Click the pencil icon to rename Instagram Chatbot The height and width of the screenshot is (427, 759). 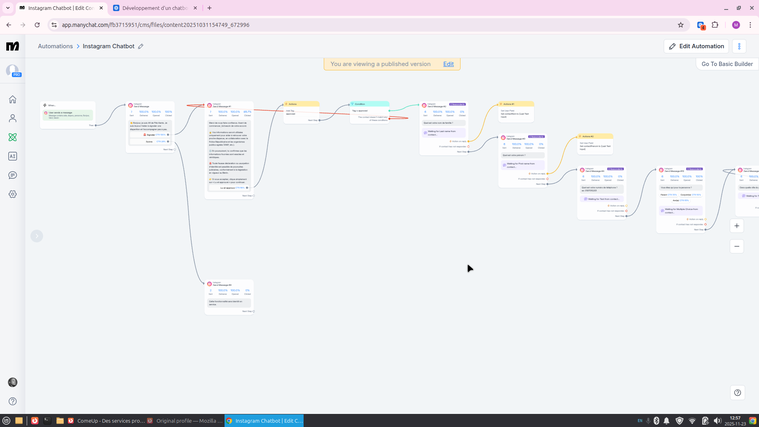141,47
